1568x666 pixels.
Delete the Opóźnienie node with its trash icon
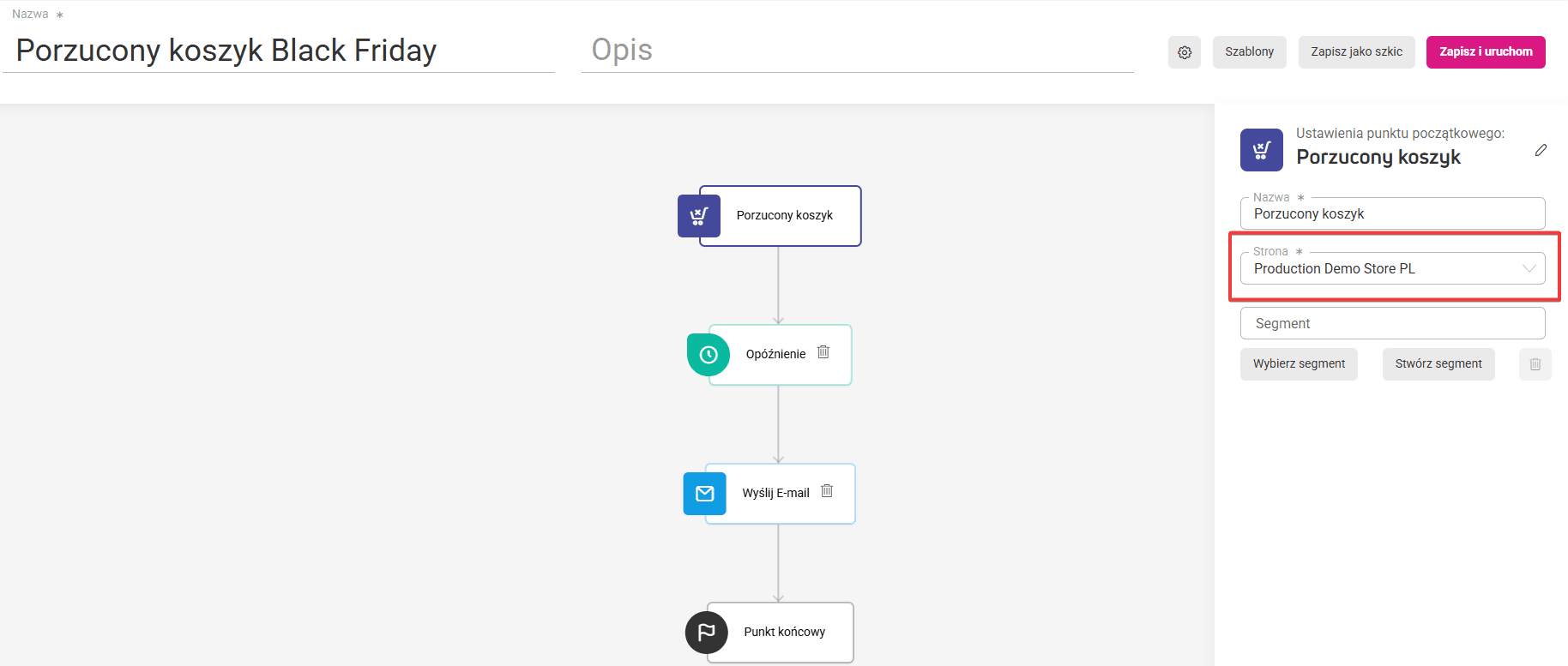click(x=823, y=352)
